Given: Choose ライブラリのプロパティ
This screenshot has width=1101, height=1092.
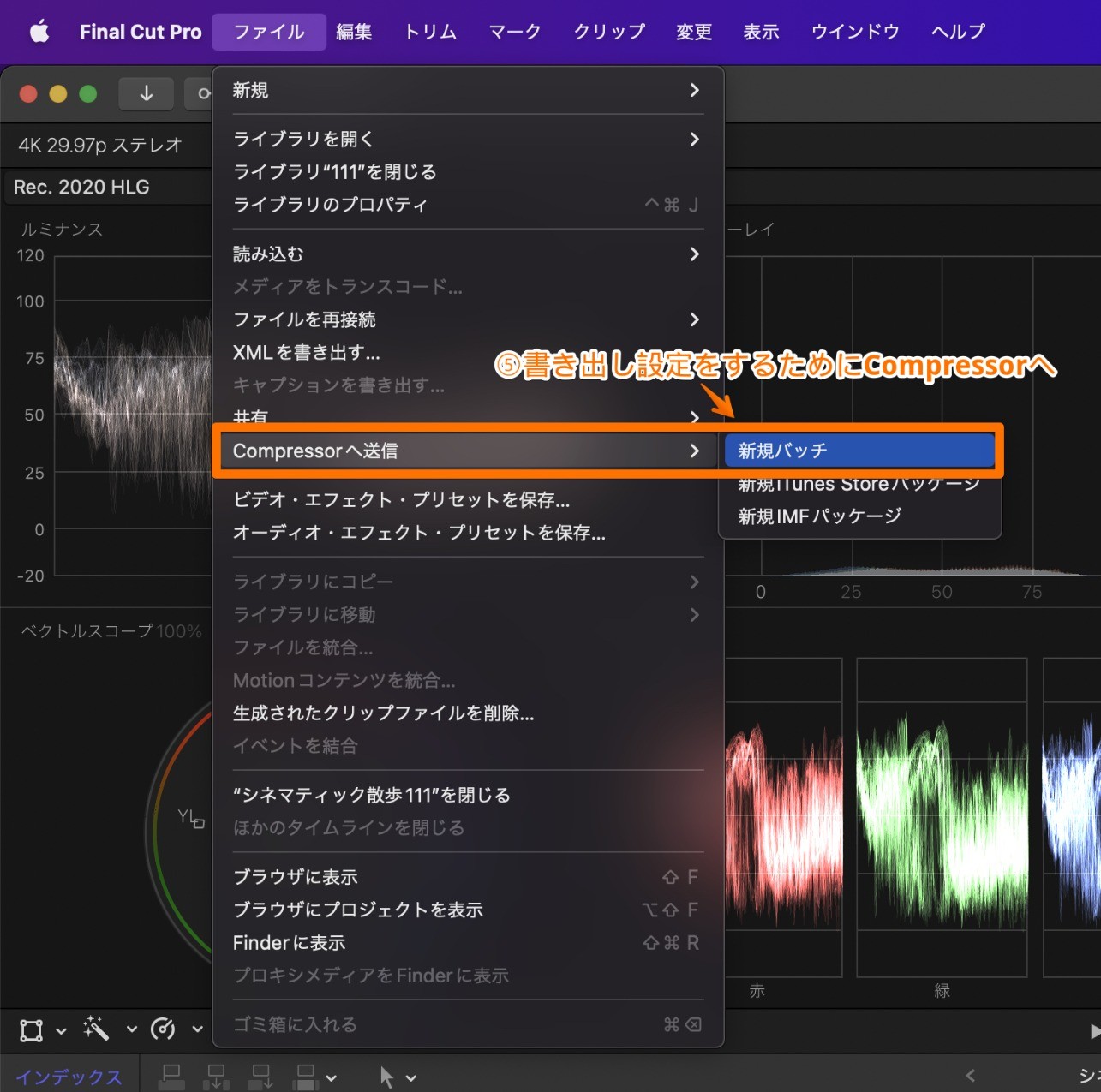Looking at the screenshot, I should (x=468, y=205).
